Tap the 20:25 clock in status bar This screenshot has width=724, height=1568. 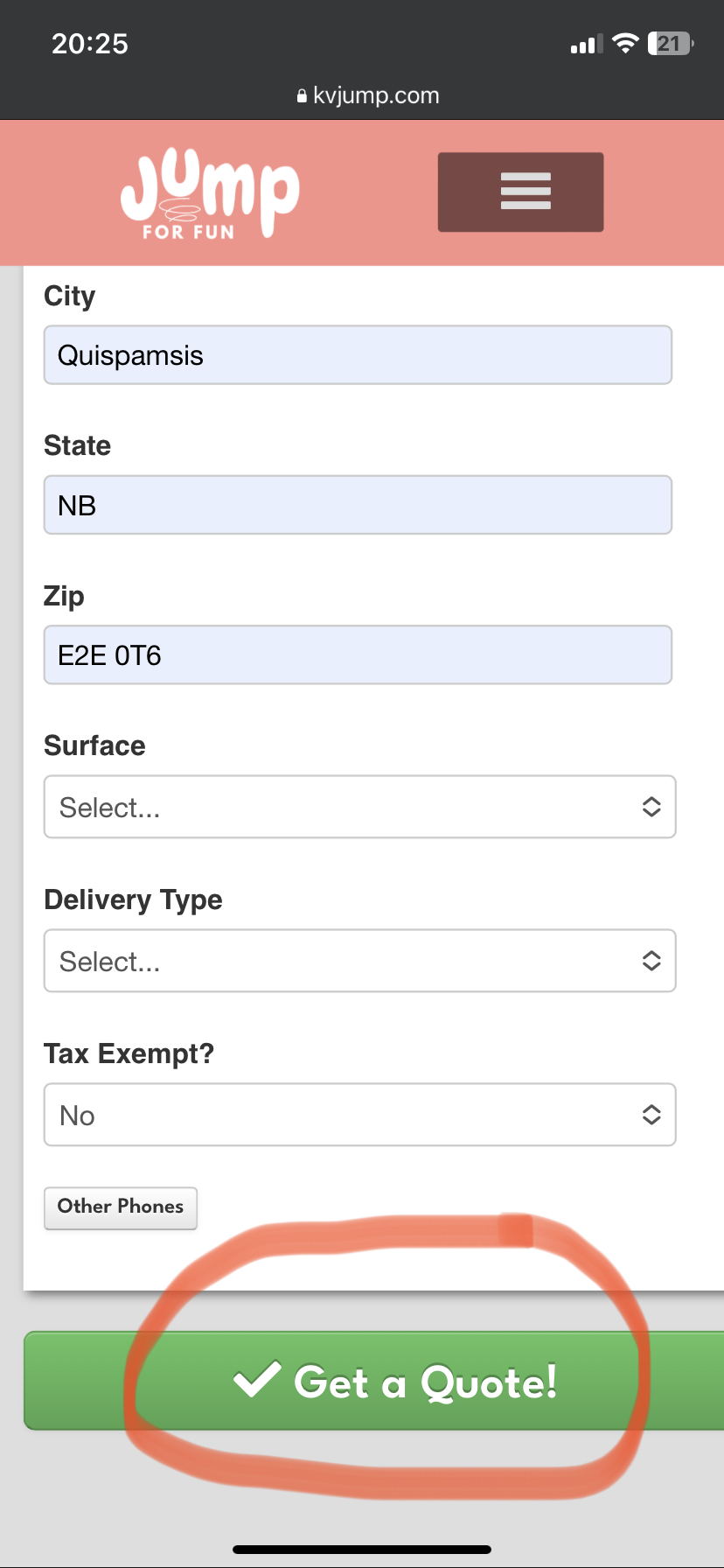tap(90, 44)
